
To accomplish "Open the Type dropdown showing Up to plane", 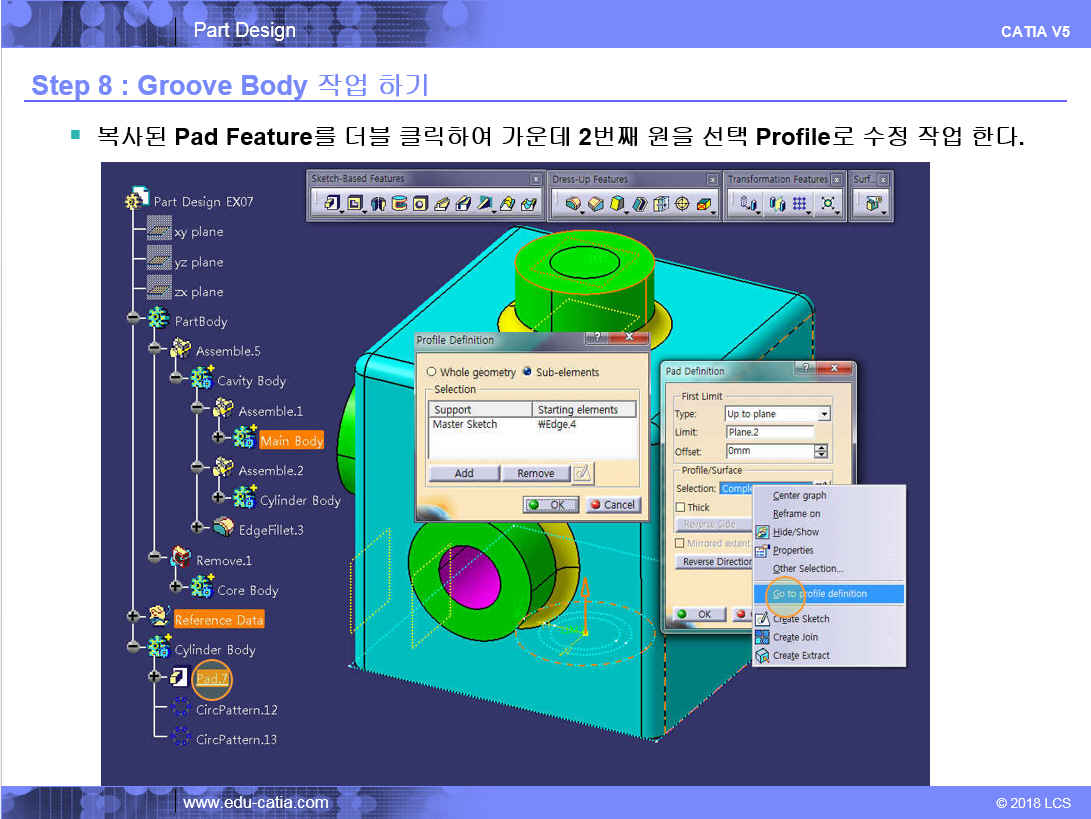I will click(824, 414).
